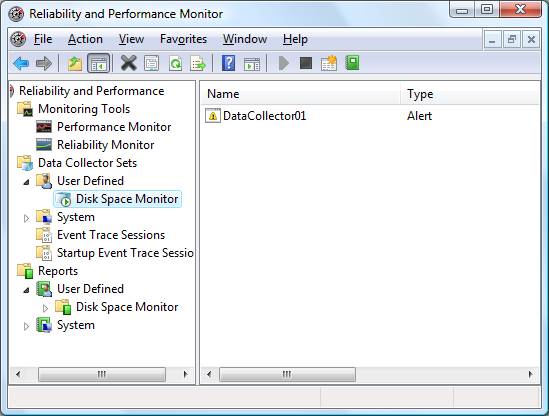Screen dimensions: 549x416
Task: Select Data Collector Sets node
Action: pyautogui.click(x=87, y=163)
